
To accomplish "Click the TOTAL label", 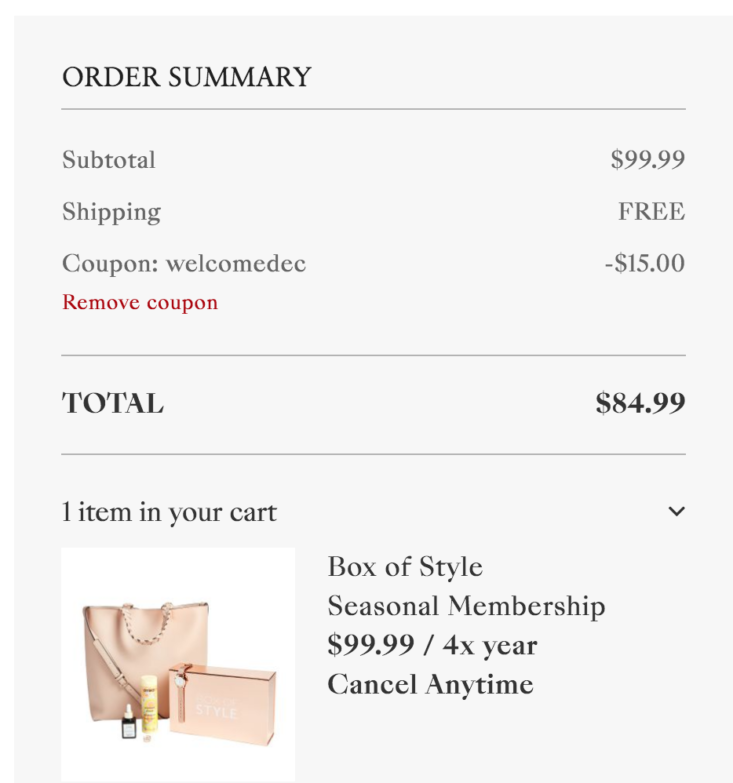I will click(113, 403).
